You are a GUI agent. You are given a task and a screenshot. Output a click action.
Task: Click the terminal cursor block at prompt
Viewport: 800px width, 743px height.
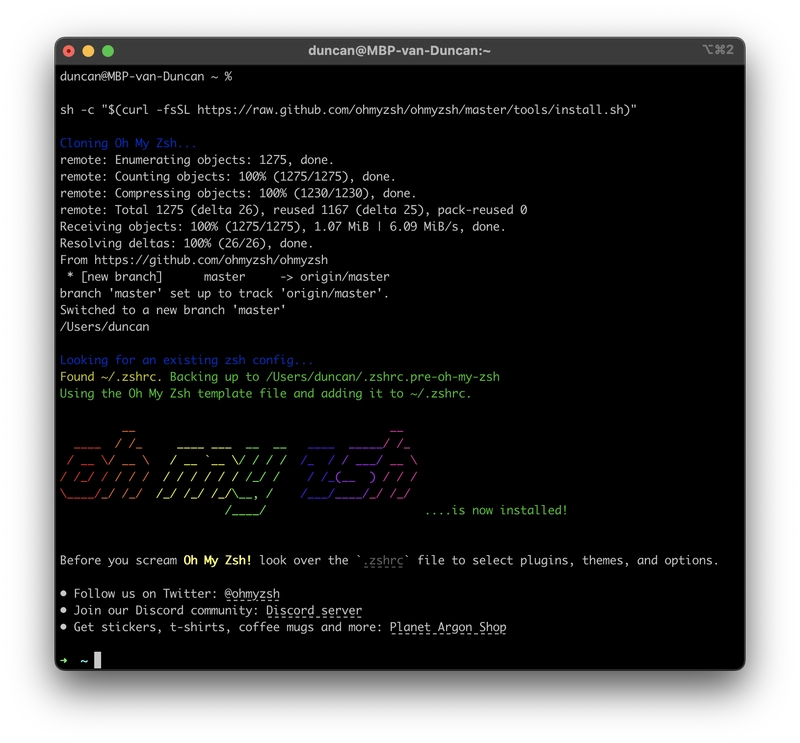coord(97,660)
